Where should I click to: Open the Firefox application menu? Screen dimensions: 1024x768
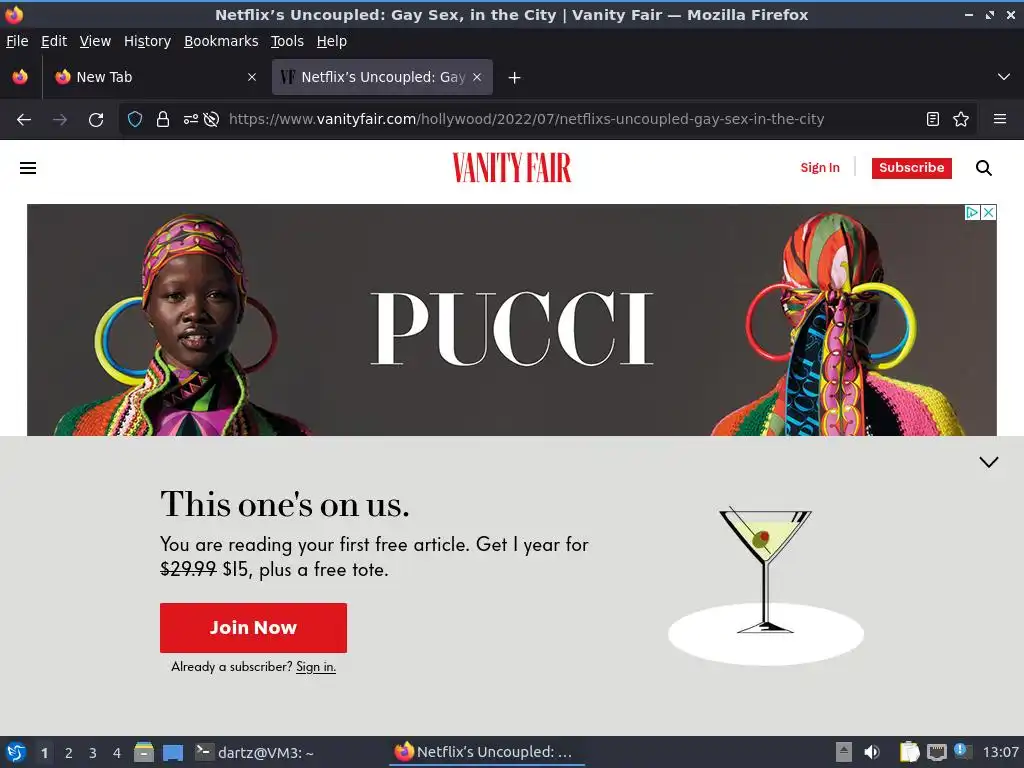[1000, 119]
